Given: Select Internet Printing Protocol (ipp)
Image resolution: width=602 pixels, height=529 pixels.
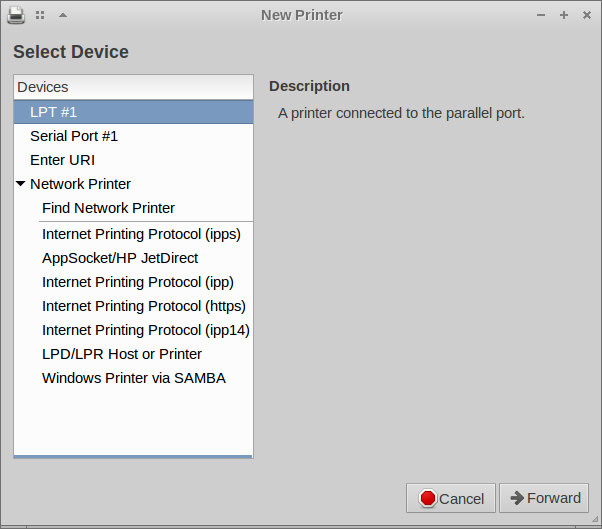Looking at the screenshot, I should point(138,282).
